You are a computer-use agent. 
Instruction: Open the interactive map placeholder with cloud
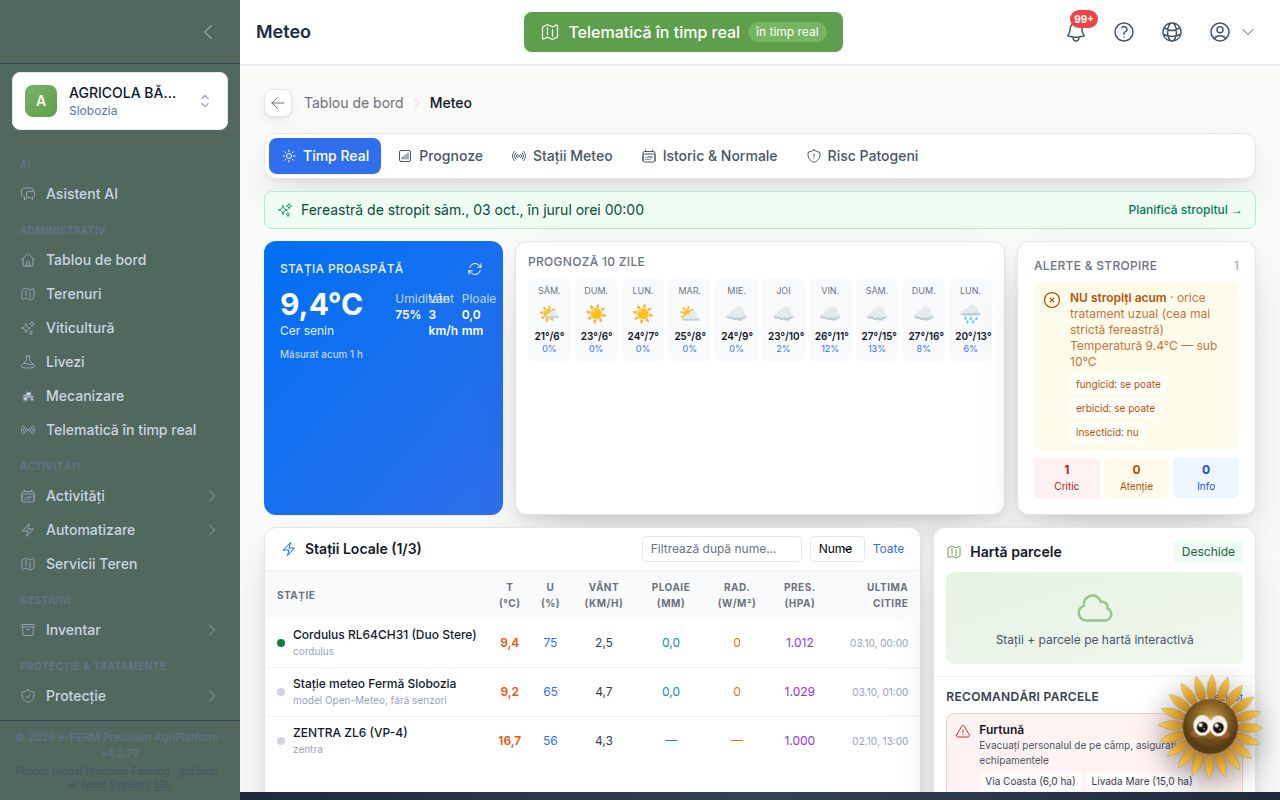[1095, 618]
